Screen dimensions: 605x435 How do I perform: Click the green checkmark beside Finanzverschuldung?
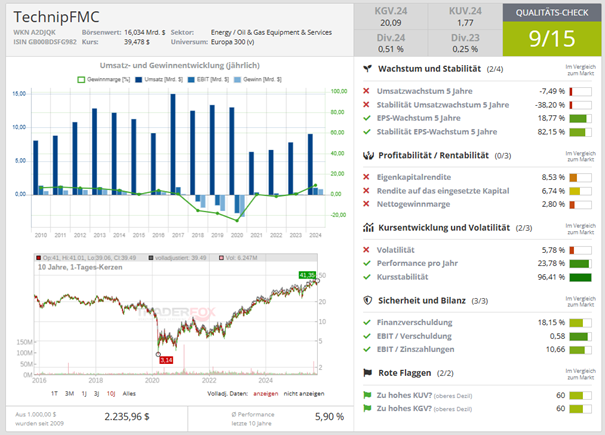pos(368,322)
